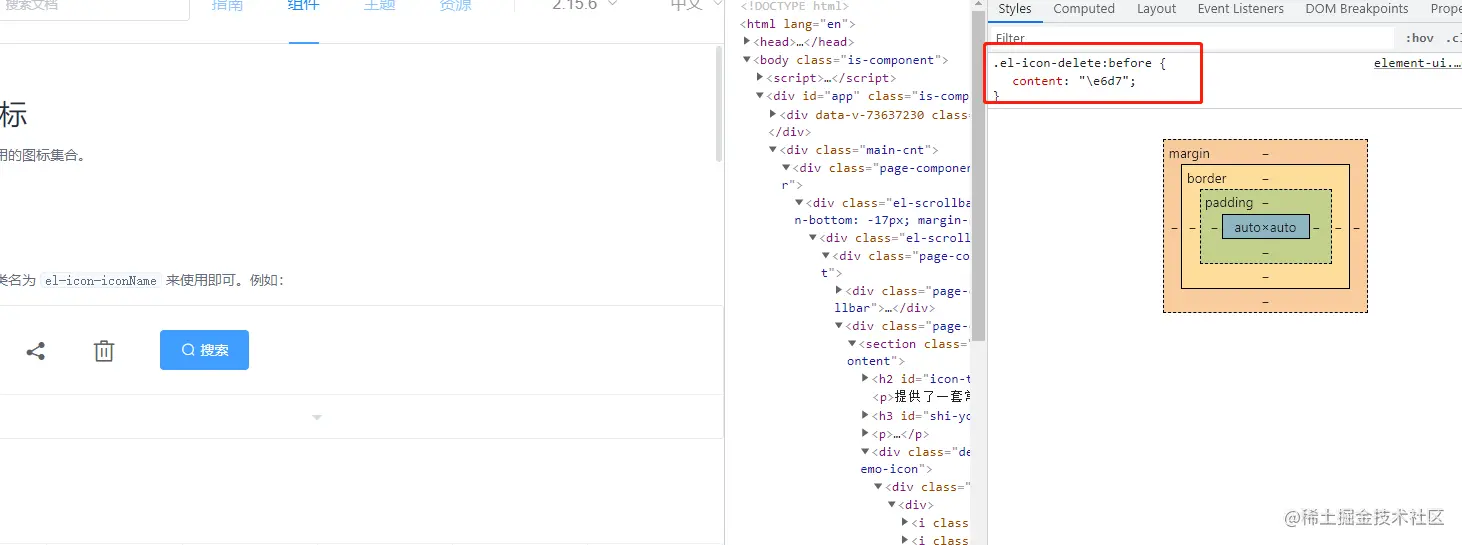Click the el-icon-iconName inline code
Image resolution: width=1462 pixels, height=545 pixels.
point(101,281)
